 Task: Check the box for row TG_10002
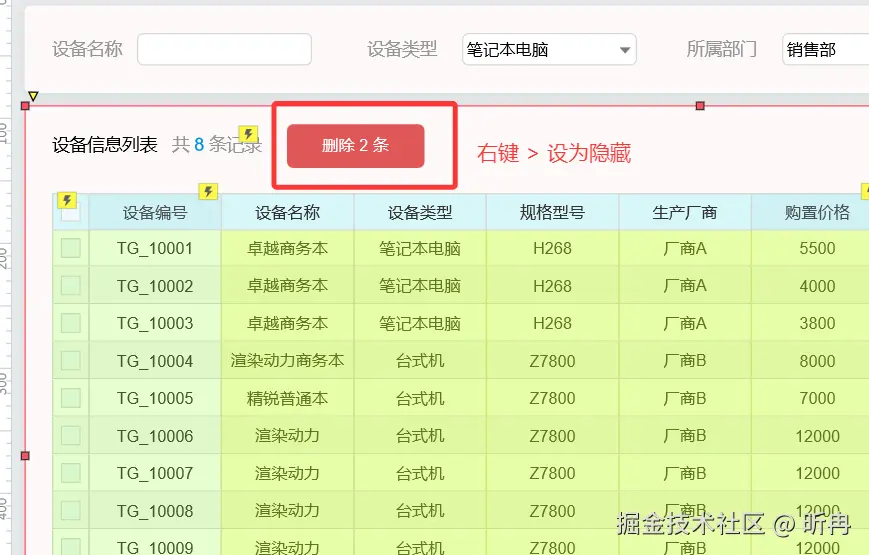[70, 286]
